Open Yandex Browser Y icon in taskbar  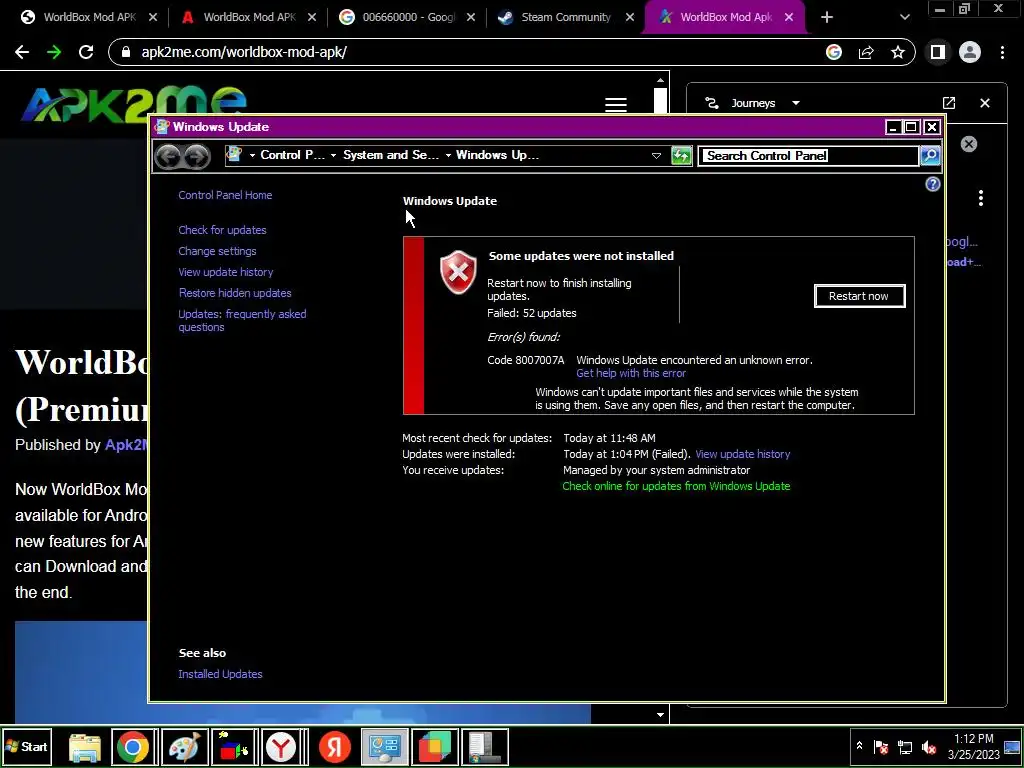click(281, 747)
